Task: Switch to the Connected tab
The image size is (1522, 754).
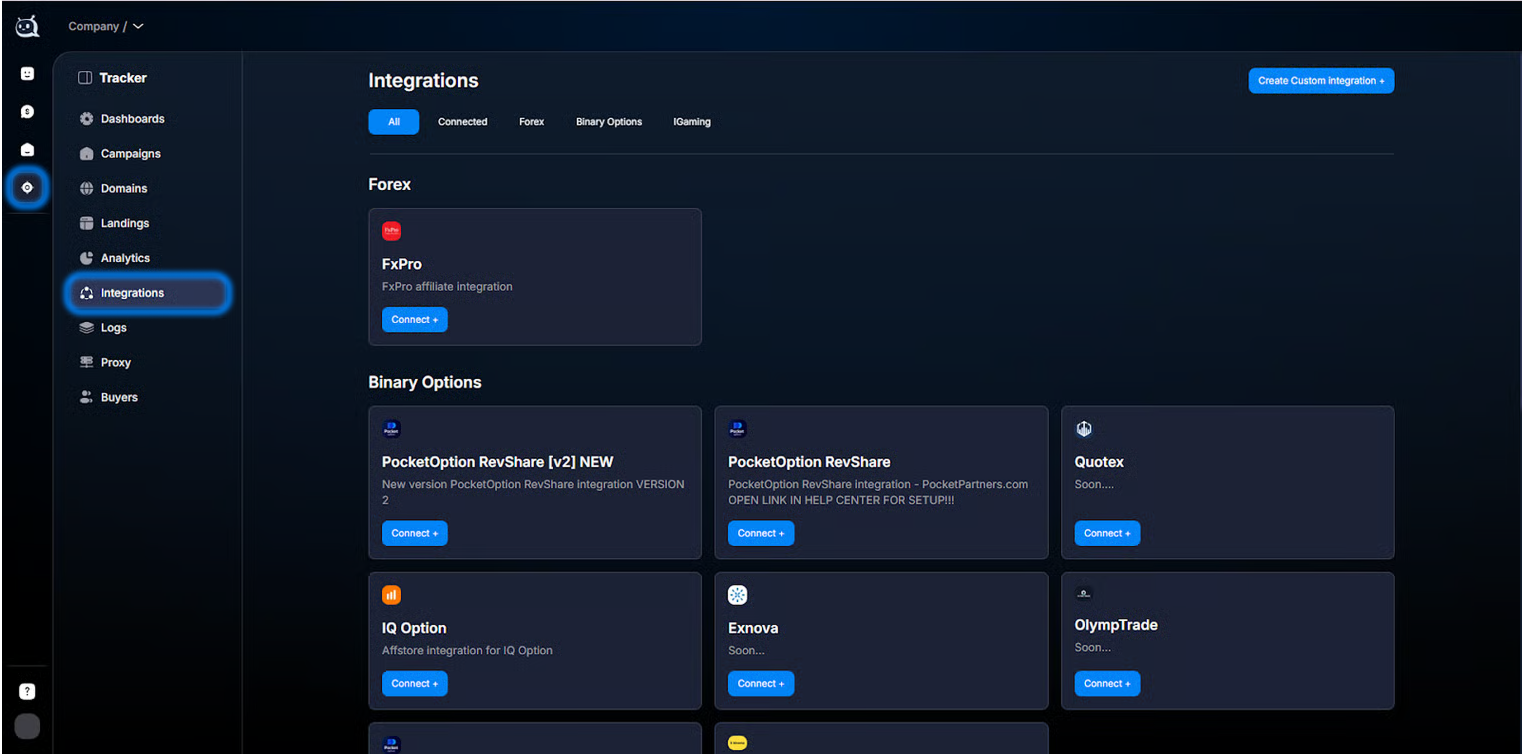Action: click(463, 122)
